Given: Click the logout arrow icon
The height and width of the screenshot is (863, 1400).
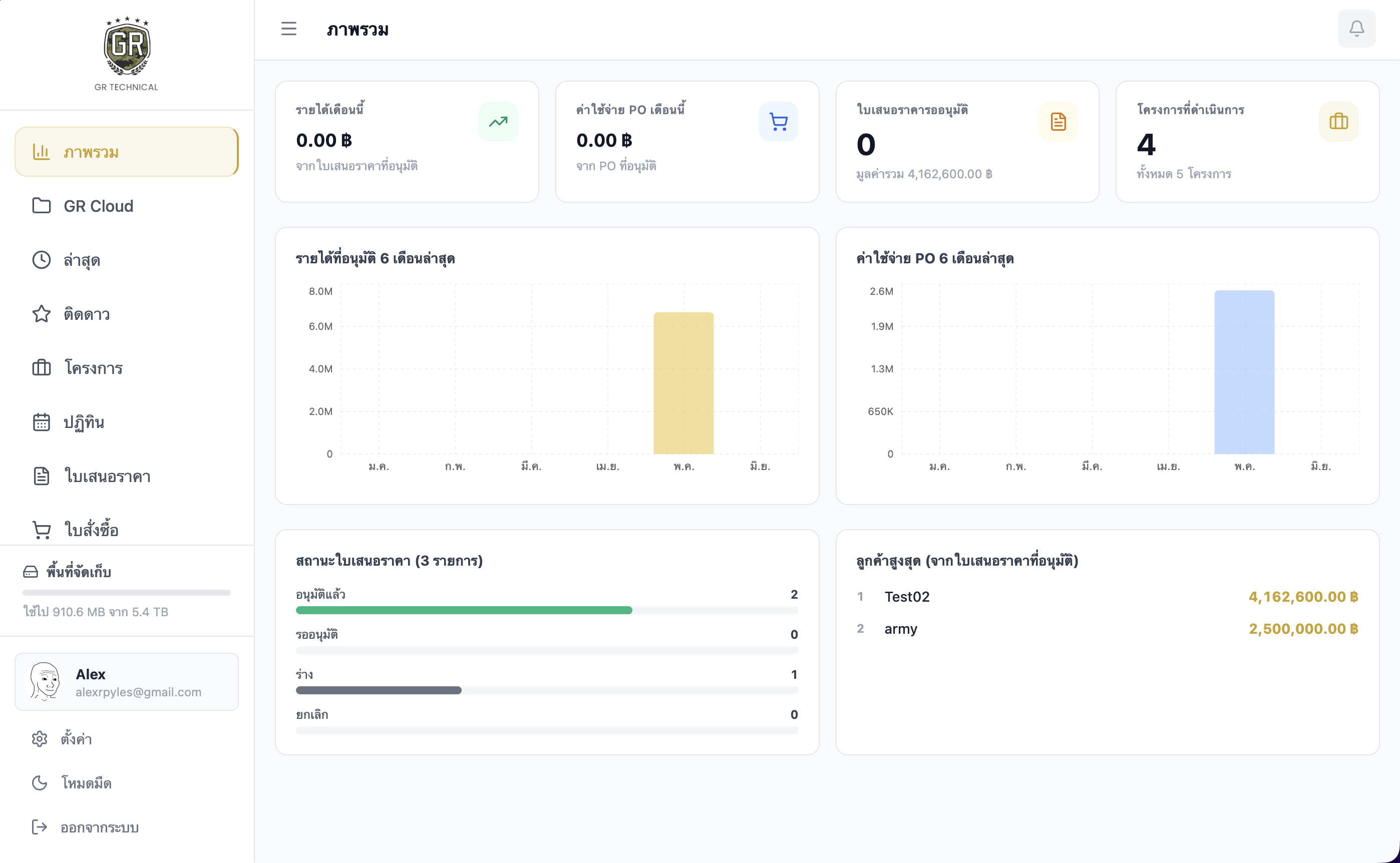Looking at the screenshot, I should click(x=40, y=827).
